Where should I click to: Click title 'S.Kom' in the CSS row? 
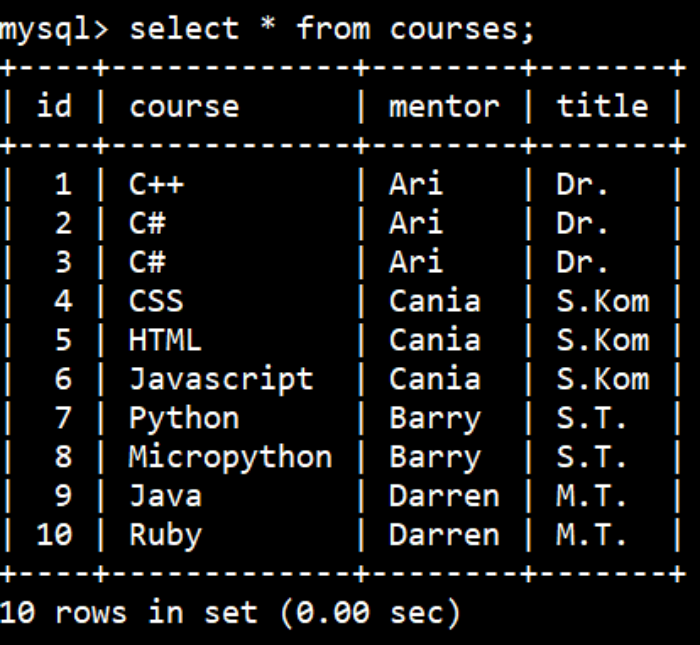[x=603, y=300]
